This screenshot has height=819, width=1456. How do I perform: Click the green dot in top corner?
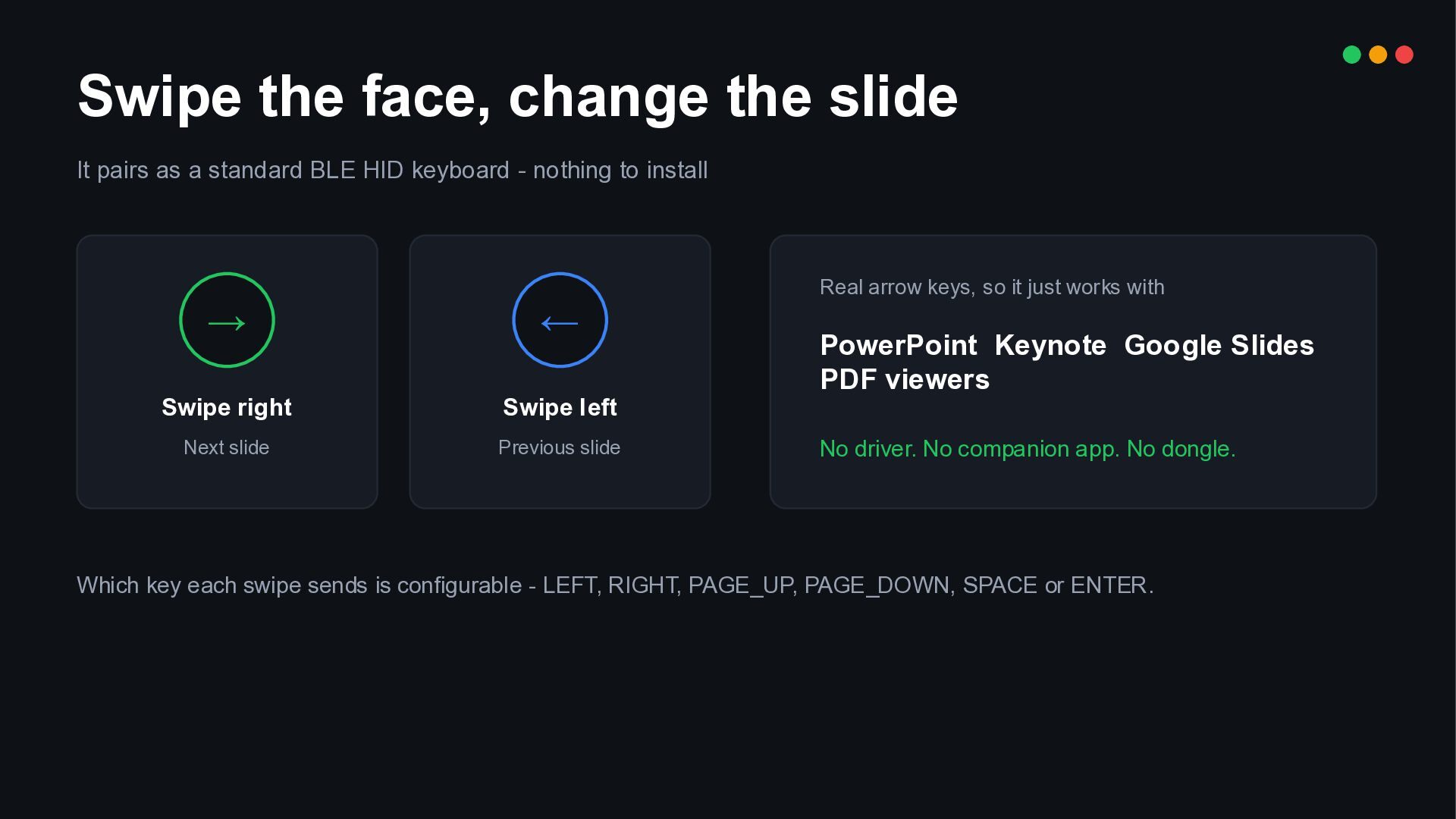click(x=1351, y=55)
